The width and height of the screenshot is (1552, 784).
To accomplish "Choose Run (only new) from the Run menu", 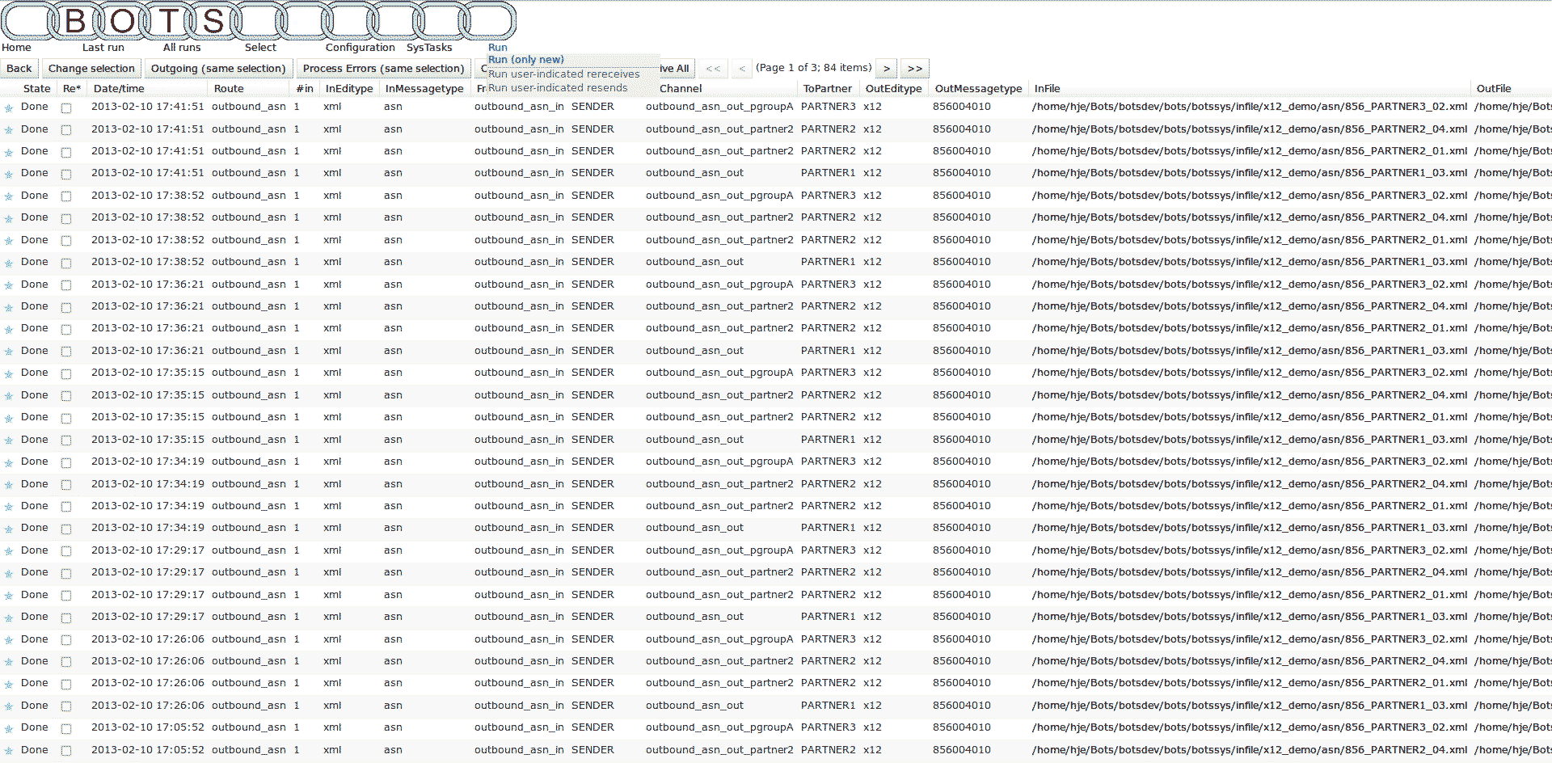I will point(525,59).
